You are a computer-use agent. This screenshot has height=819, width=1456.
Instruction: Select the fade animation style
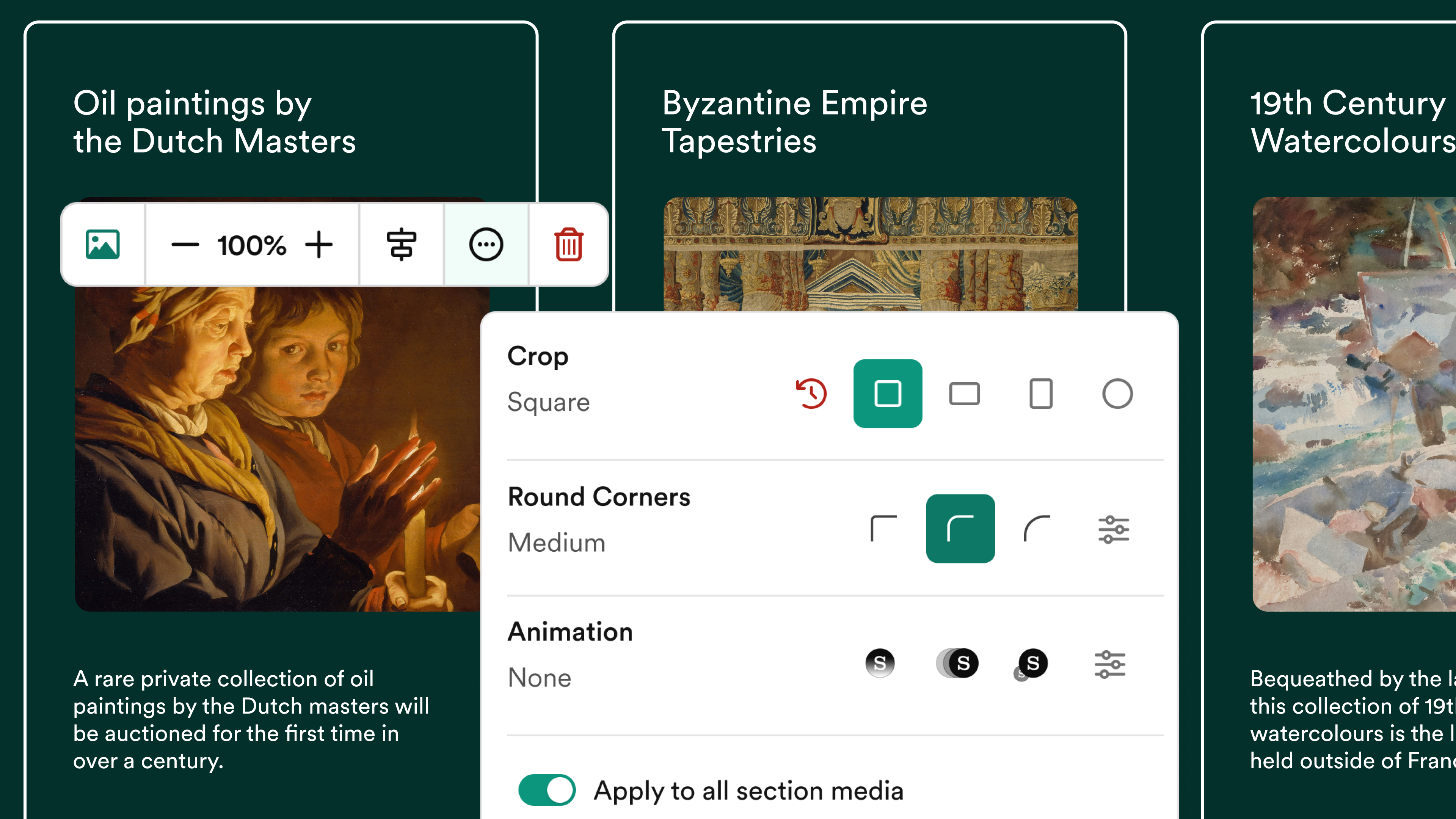pyautogui.click(x=880, y=662)
